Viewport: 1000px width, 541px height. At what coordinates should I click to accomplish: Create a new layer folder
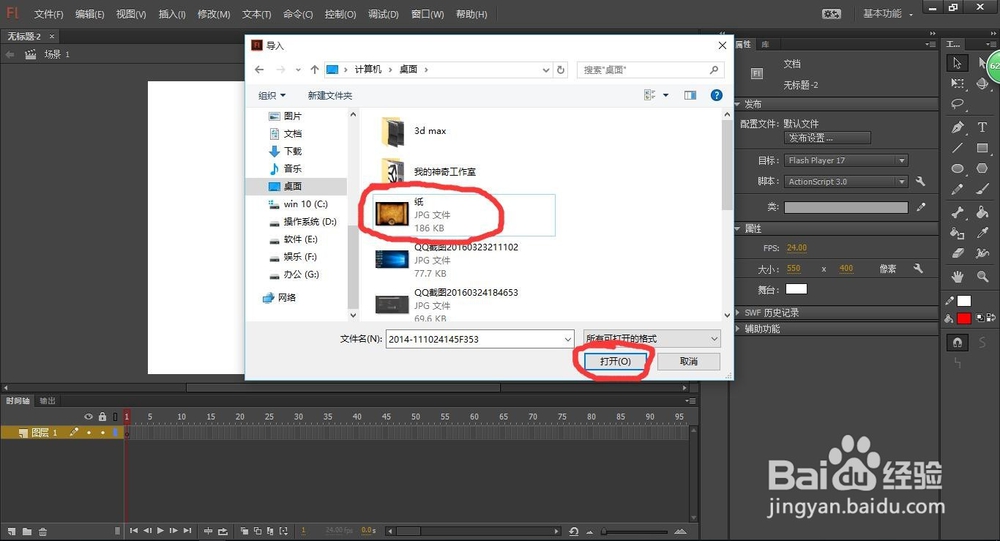(27, 531)
